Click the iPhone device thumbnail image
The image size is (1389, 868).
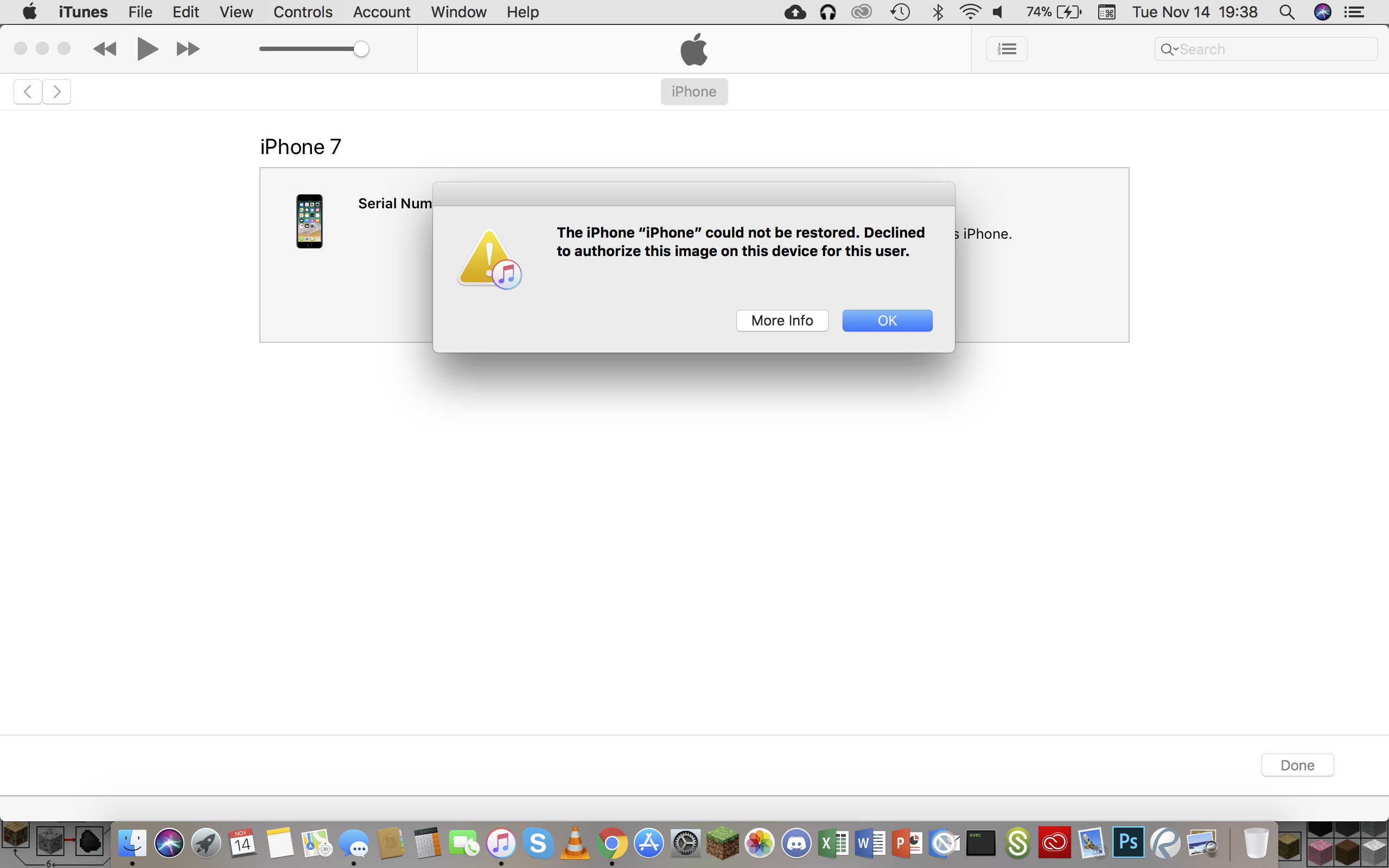(309, 221)
